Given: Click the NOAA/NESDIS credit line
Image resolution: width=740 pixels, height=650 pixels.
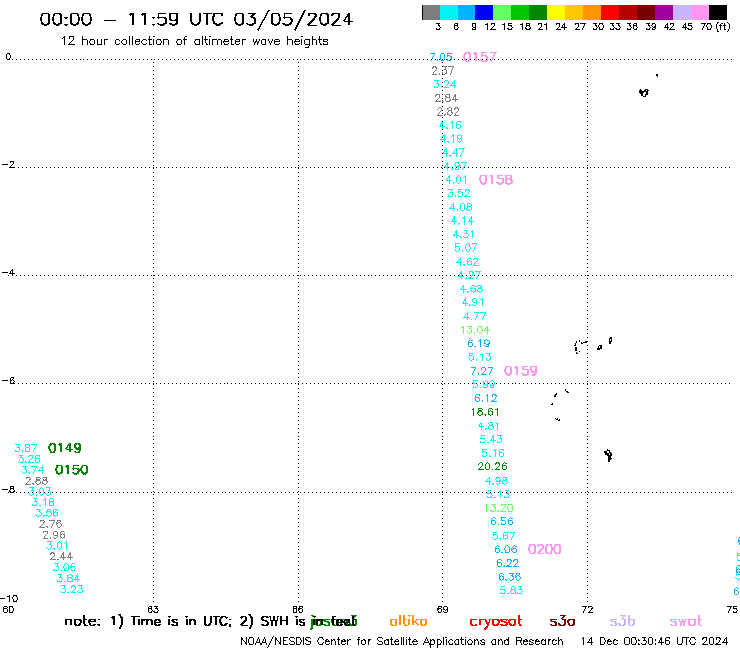Looking at the screenshot, I should pos(402,641).
